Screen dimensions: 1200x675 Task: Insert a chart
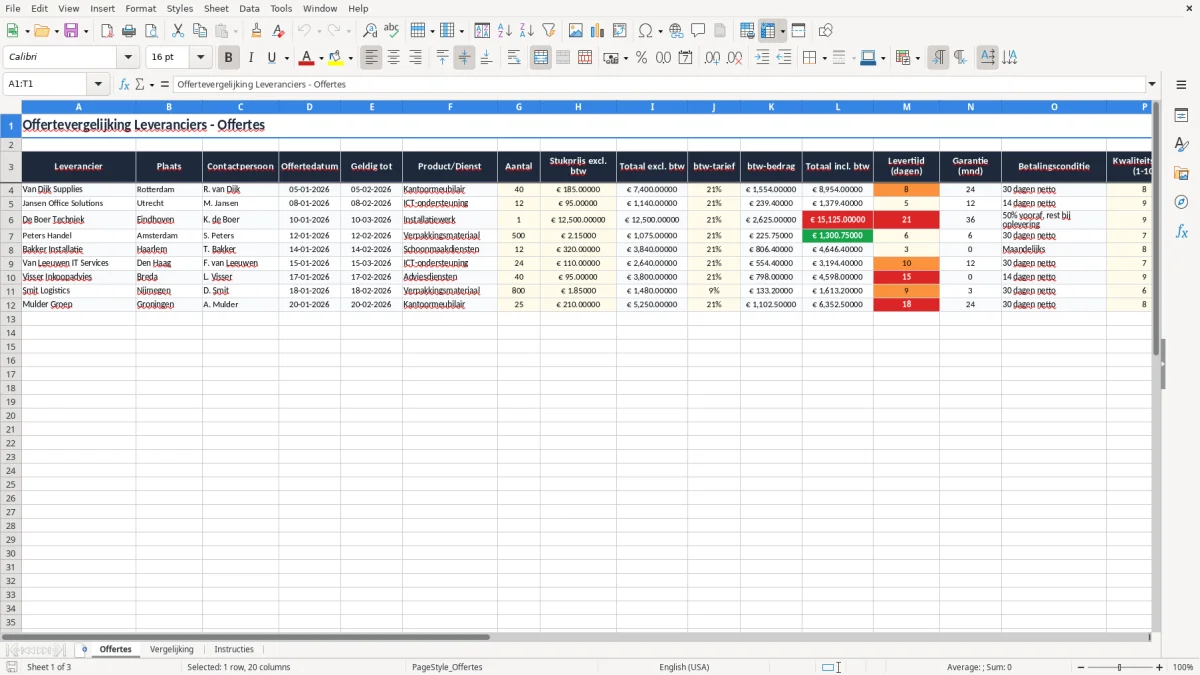tap(598, 31)
